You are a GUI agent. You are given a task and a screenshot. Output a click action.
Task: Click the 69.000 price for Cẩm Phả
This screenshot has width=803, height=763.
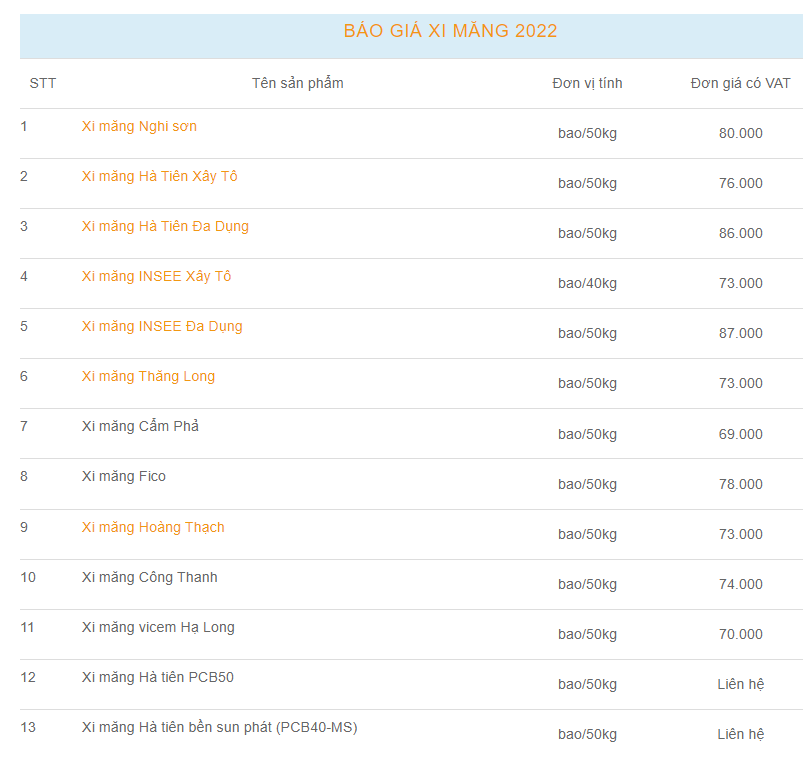(x=741, y=434)
